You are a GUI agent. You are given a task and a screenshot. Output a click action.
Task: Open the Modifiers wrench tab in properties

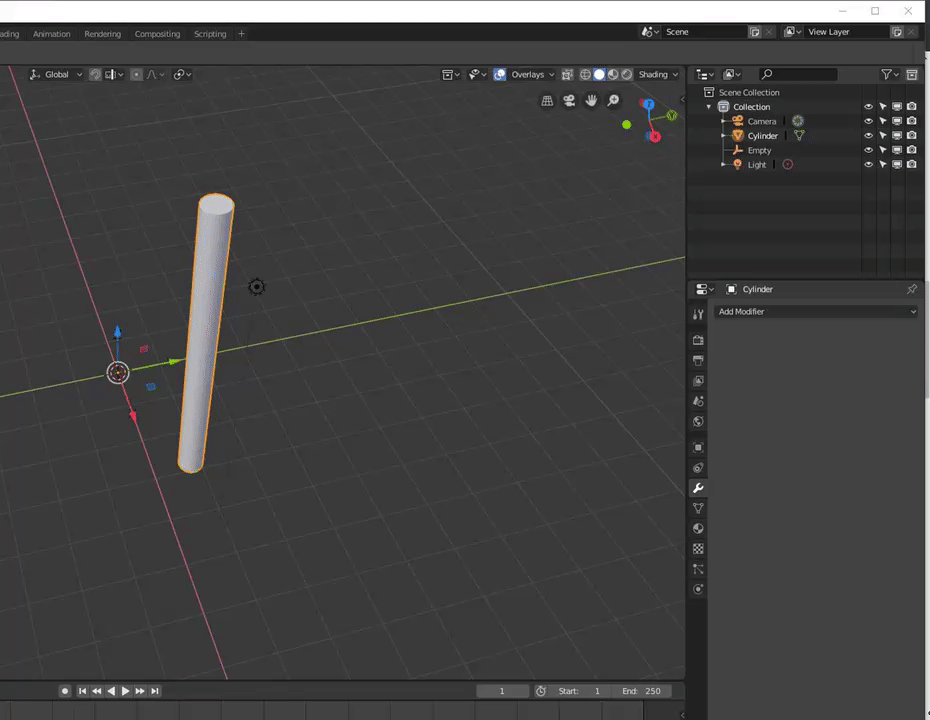(x=698, y=488)
